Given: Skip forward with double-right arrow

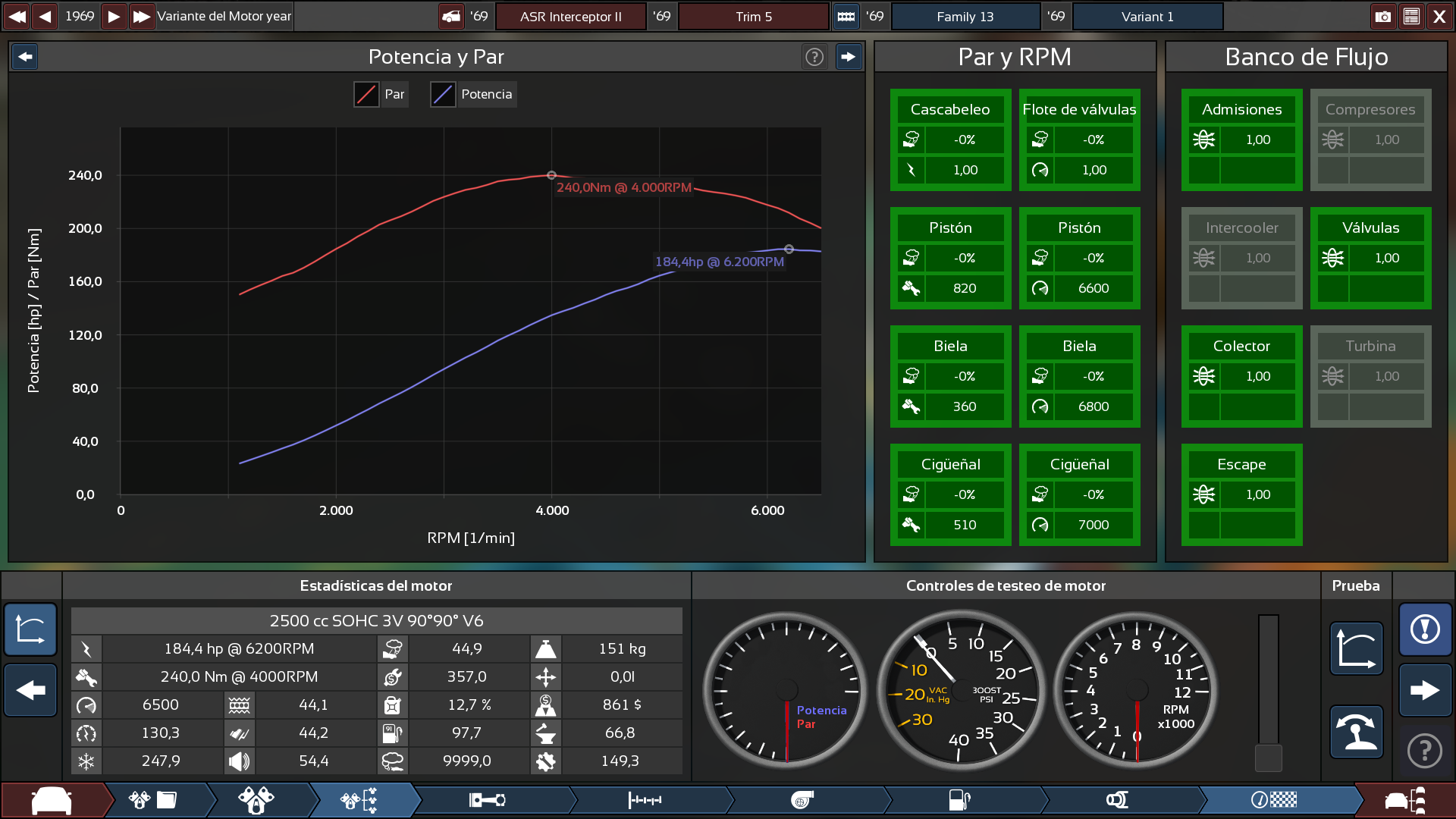Looking at the screenshot, I should tap(142, 16).
